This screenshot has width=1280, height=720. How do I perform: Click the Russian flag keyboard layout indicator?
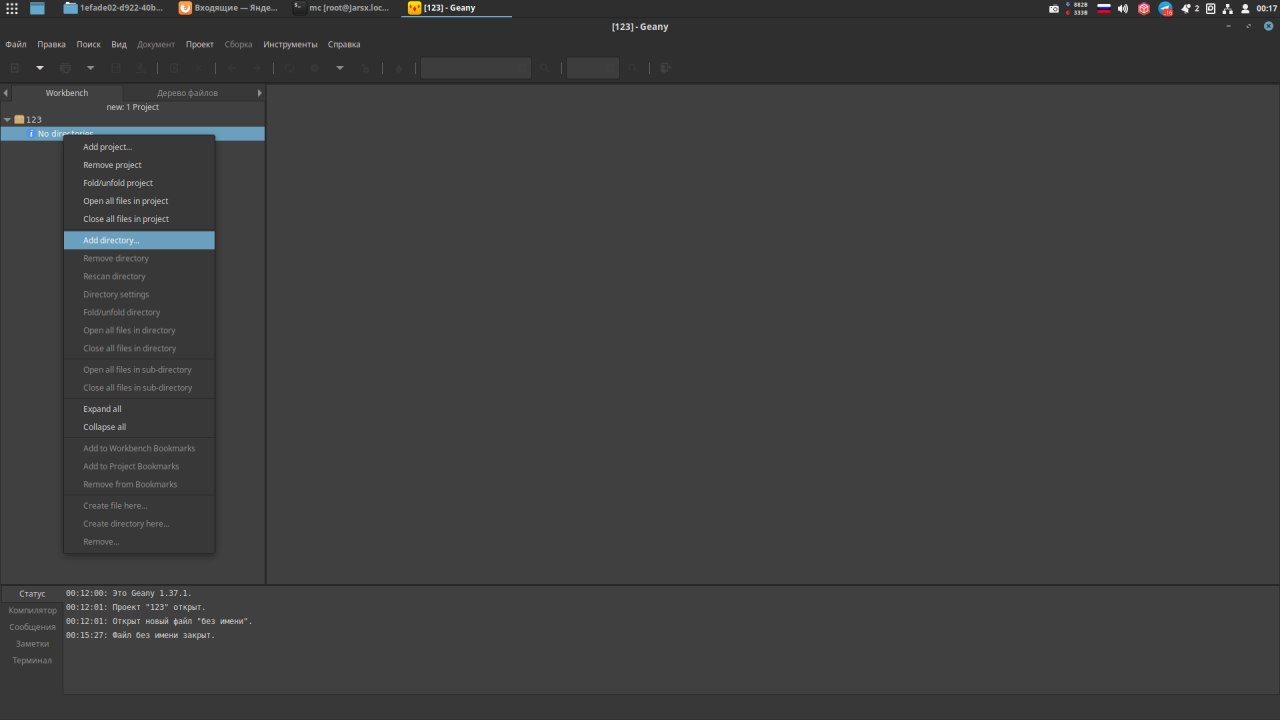pos(1104,8)
